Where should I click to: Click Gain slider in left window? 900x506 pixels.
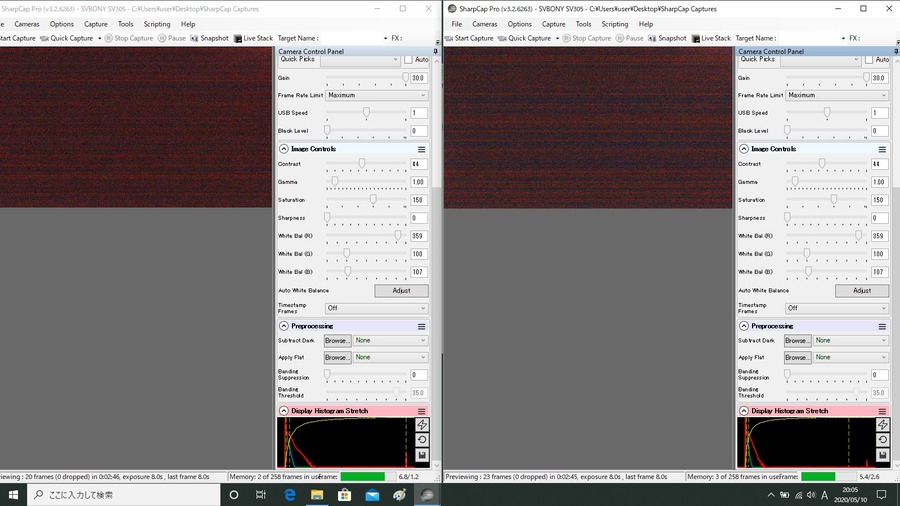coord(367,77)
